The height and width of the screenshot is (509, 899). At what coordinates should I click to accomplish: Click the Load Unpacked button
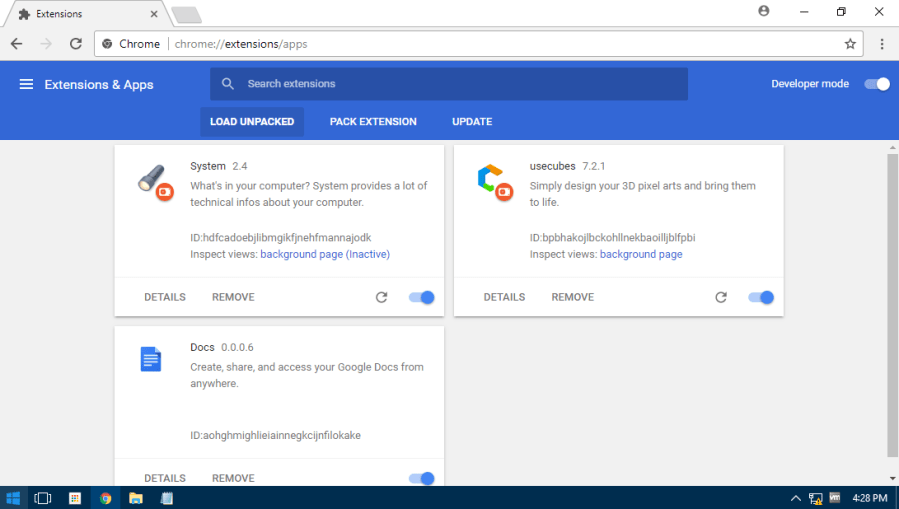coord(252,122)
